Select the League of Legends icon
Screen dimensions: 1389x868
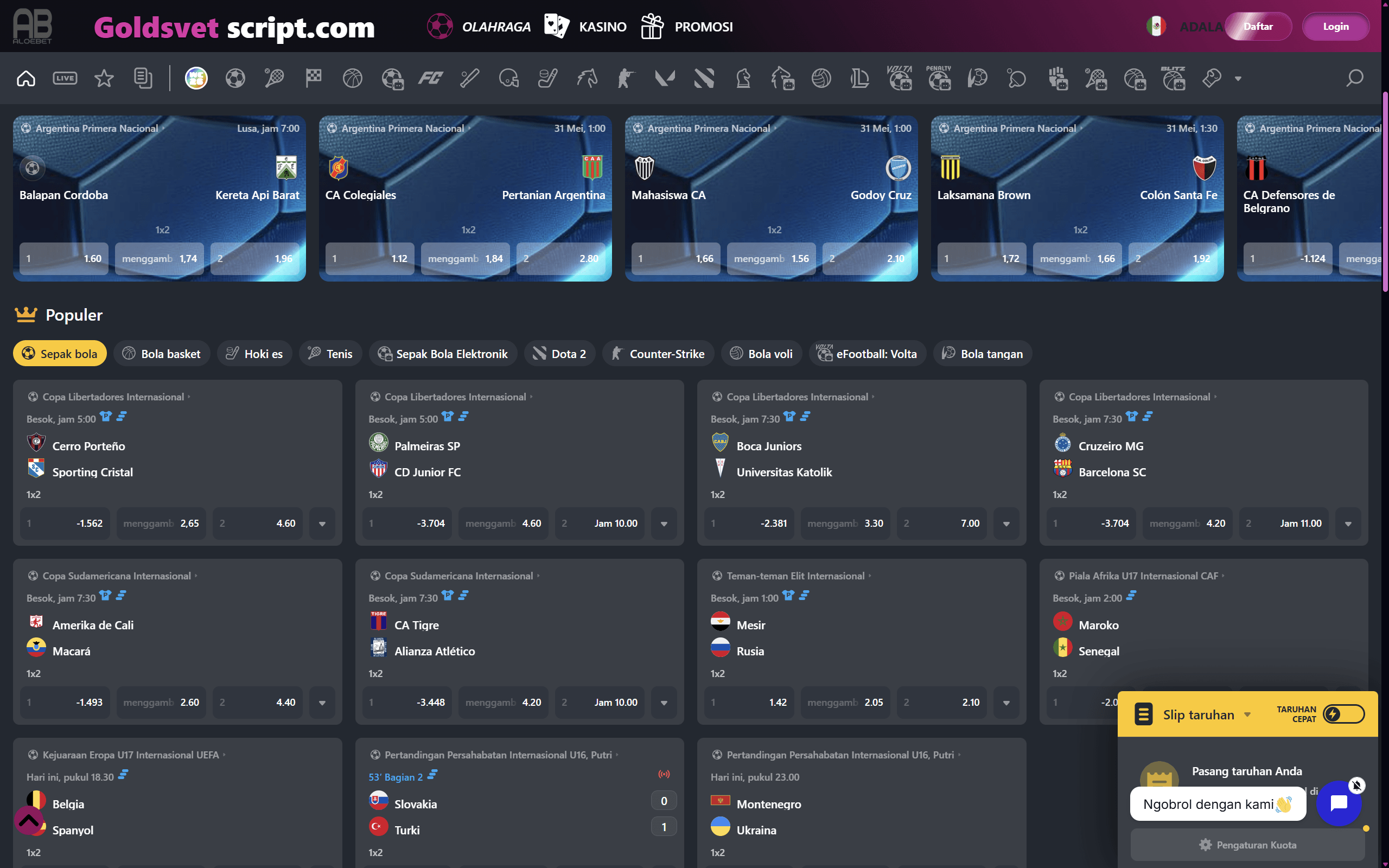click(x=860, y=78)
